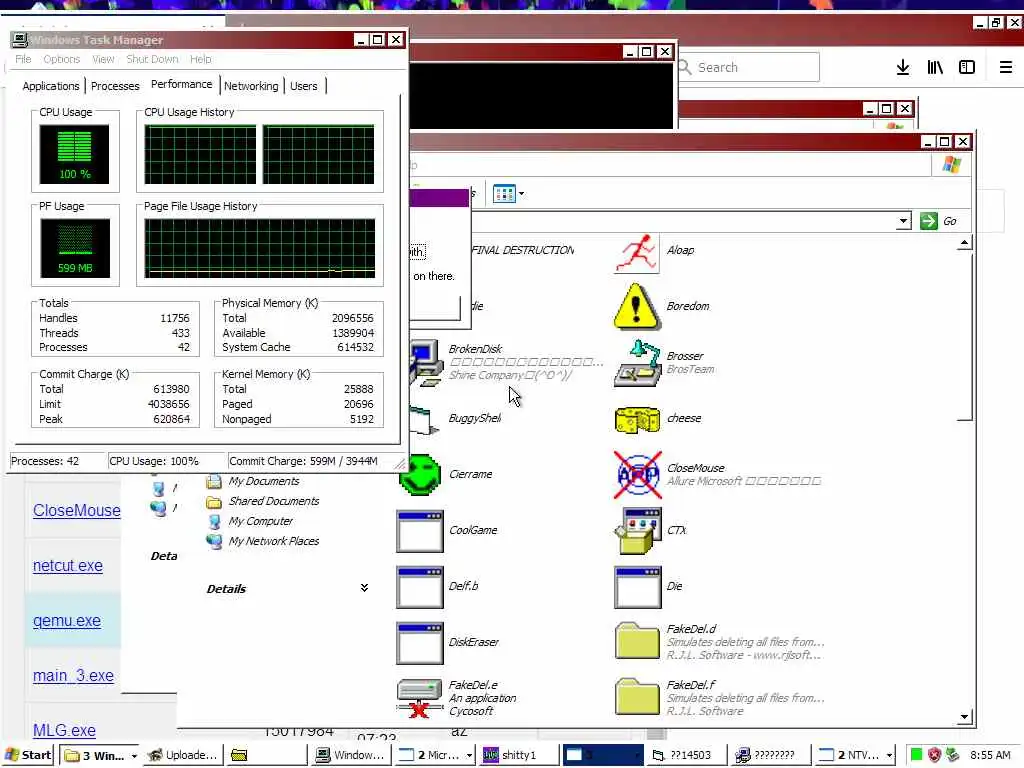Open the Die window icon

[x=637, y=587]
